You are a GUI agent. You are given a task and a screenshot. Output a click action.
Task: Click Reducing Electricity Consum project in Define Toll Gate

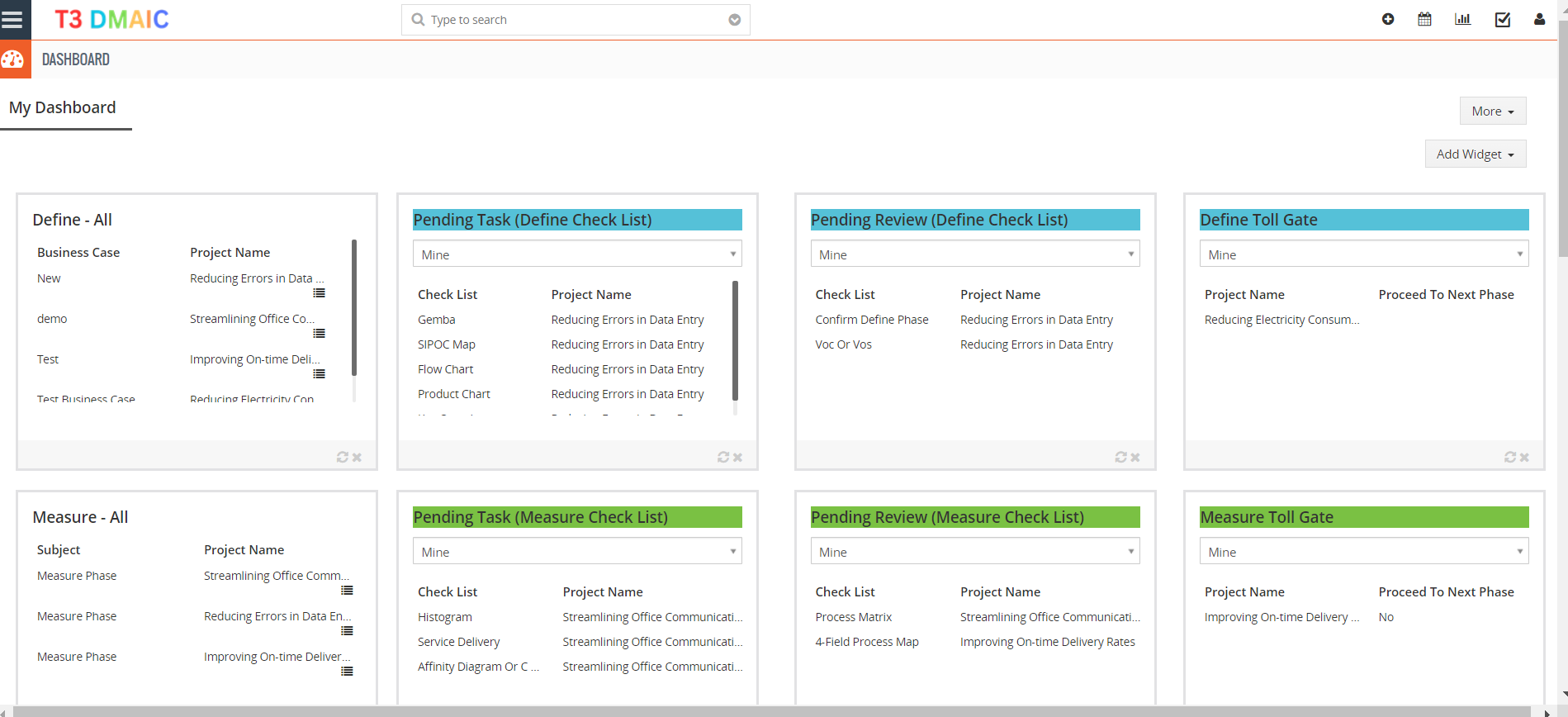[1281, 320]
